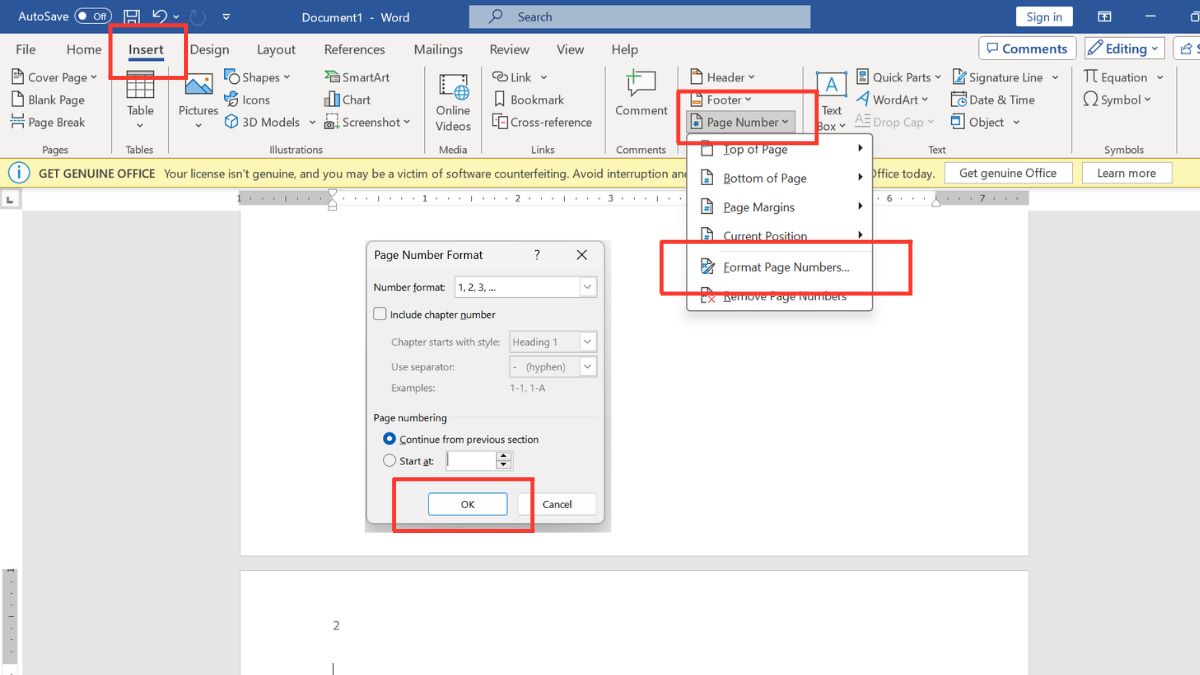Click the Start at number field
The image size is (1200, 675).
[x=472, y=461]
